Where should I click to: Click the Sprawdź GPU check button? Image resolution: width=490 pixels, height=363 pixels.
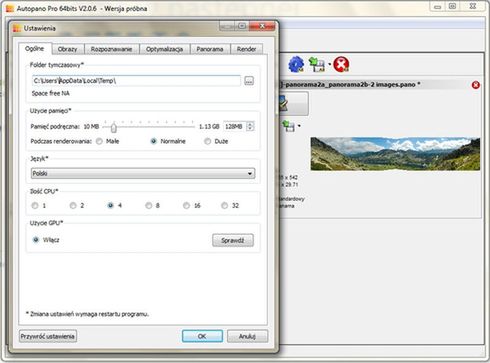tap(233, 240)
